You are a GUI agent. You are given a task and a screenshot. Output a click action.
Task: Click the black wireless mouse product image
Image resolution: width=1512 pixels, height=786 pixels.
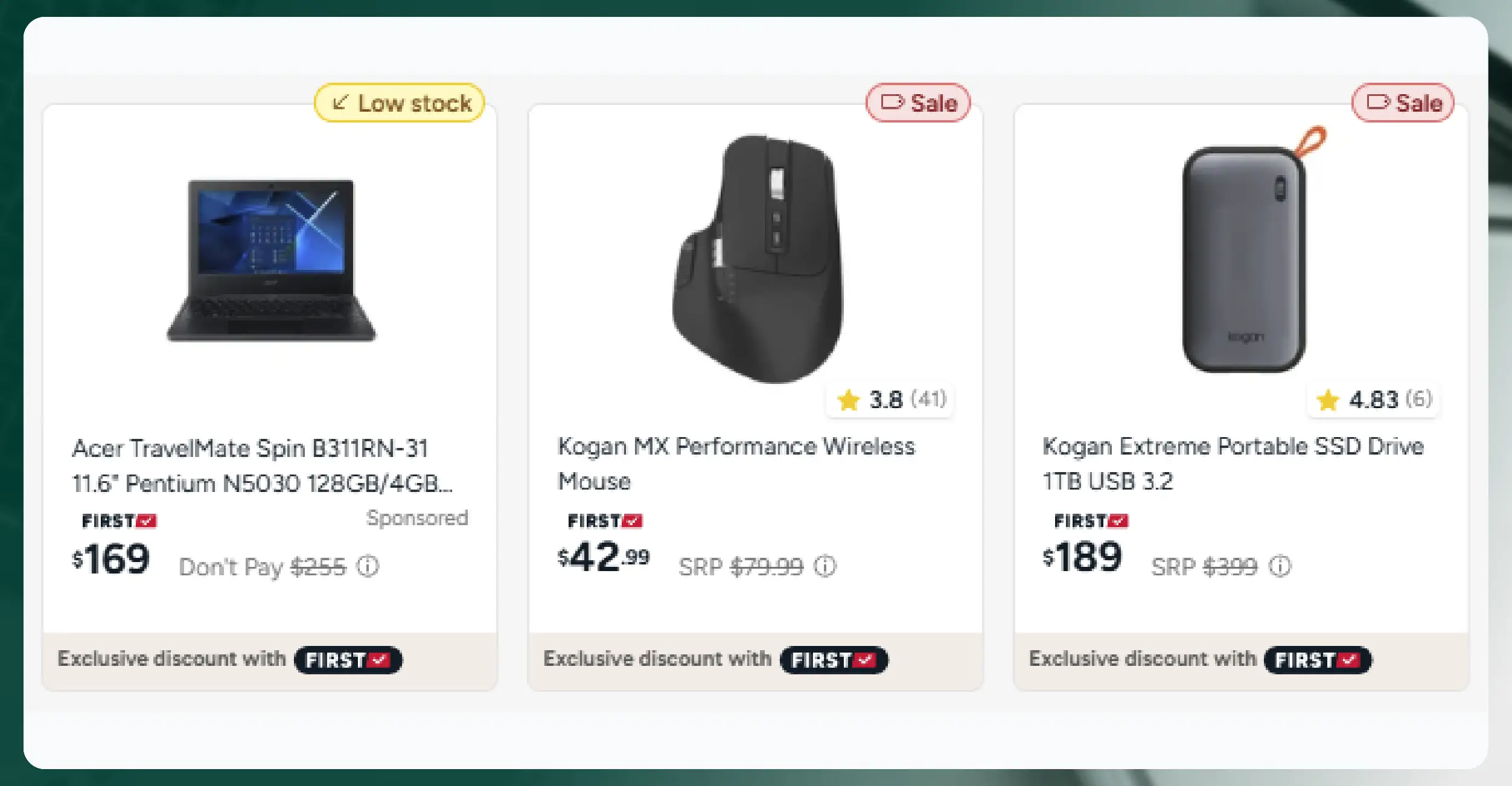[x=758, y=258]
